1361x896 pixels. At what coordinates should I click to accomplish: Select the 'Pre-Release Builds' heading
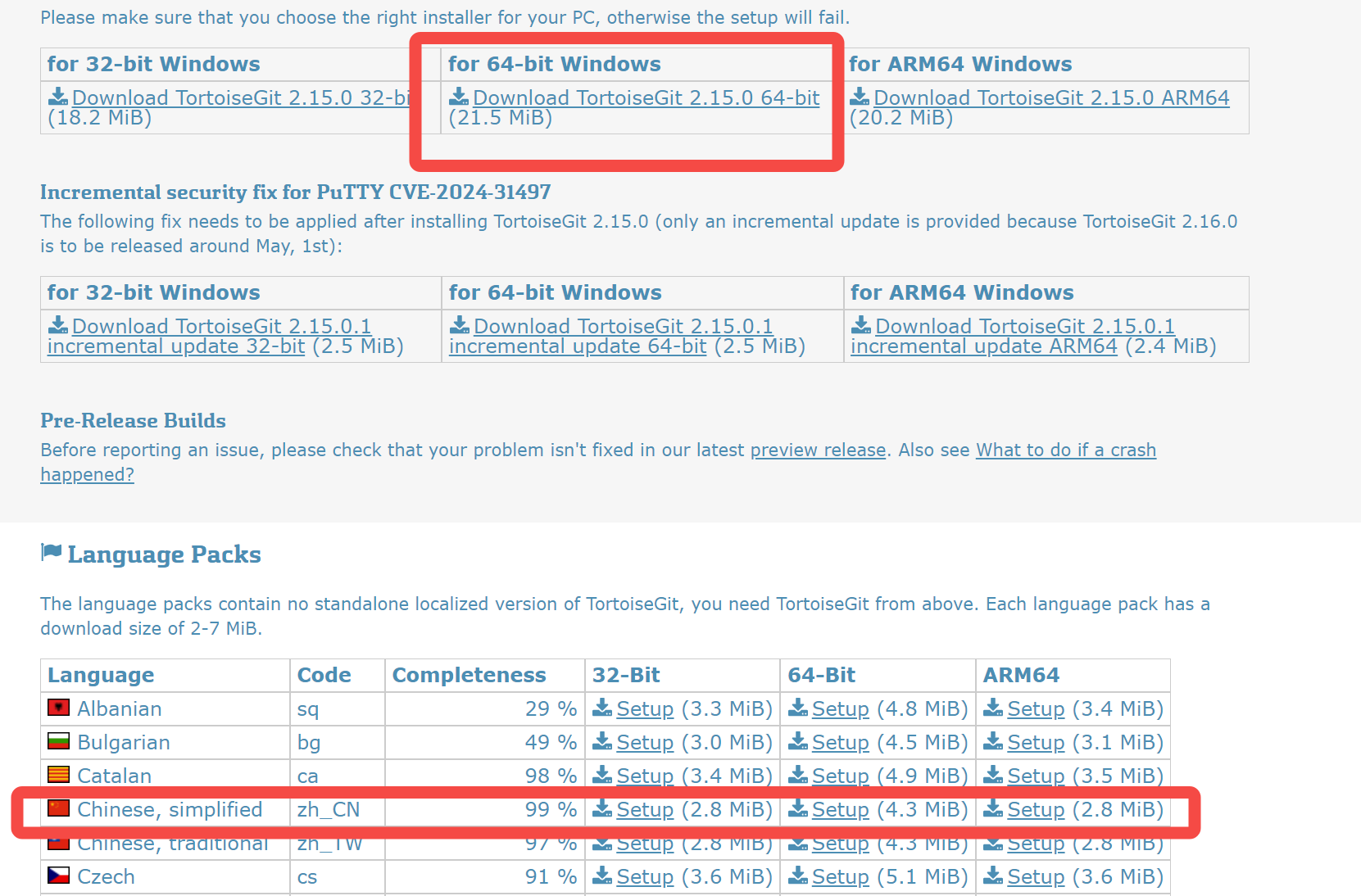tap(133, 420)
